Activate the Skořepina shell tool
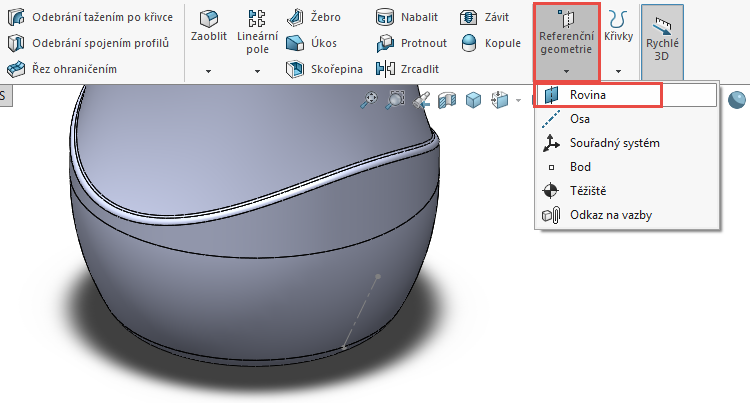This screenshot has height=403, width=750. (x=324, y=69)
